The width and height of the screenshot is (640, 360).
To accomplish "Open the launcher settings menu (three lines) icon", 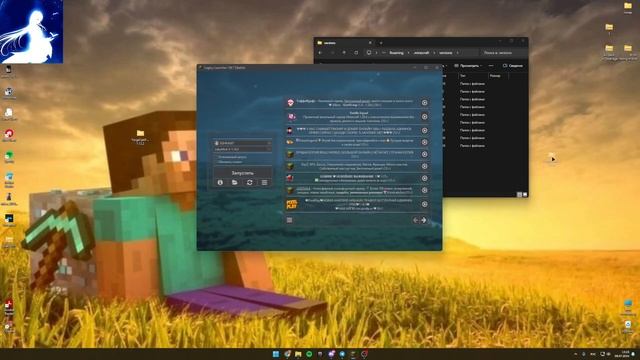I will (x=264, y=182).
